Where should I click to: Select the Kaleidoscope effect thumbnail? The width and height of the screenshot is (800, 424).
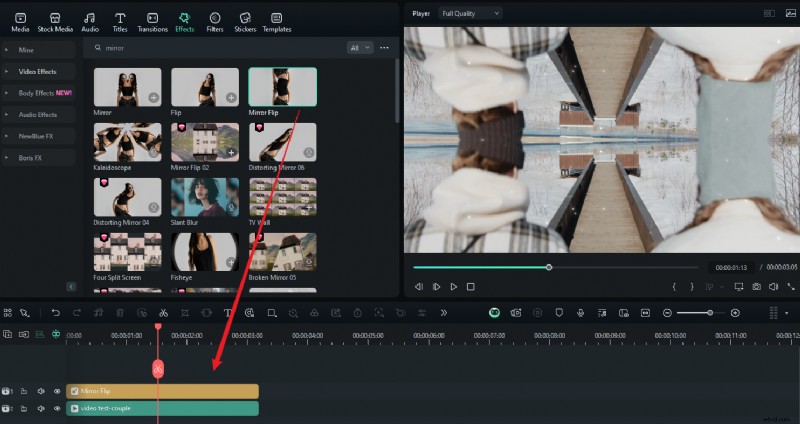pos(128,142)
